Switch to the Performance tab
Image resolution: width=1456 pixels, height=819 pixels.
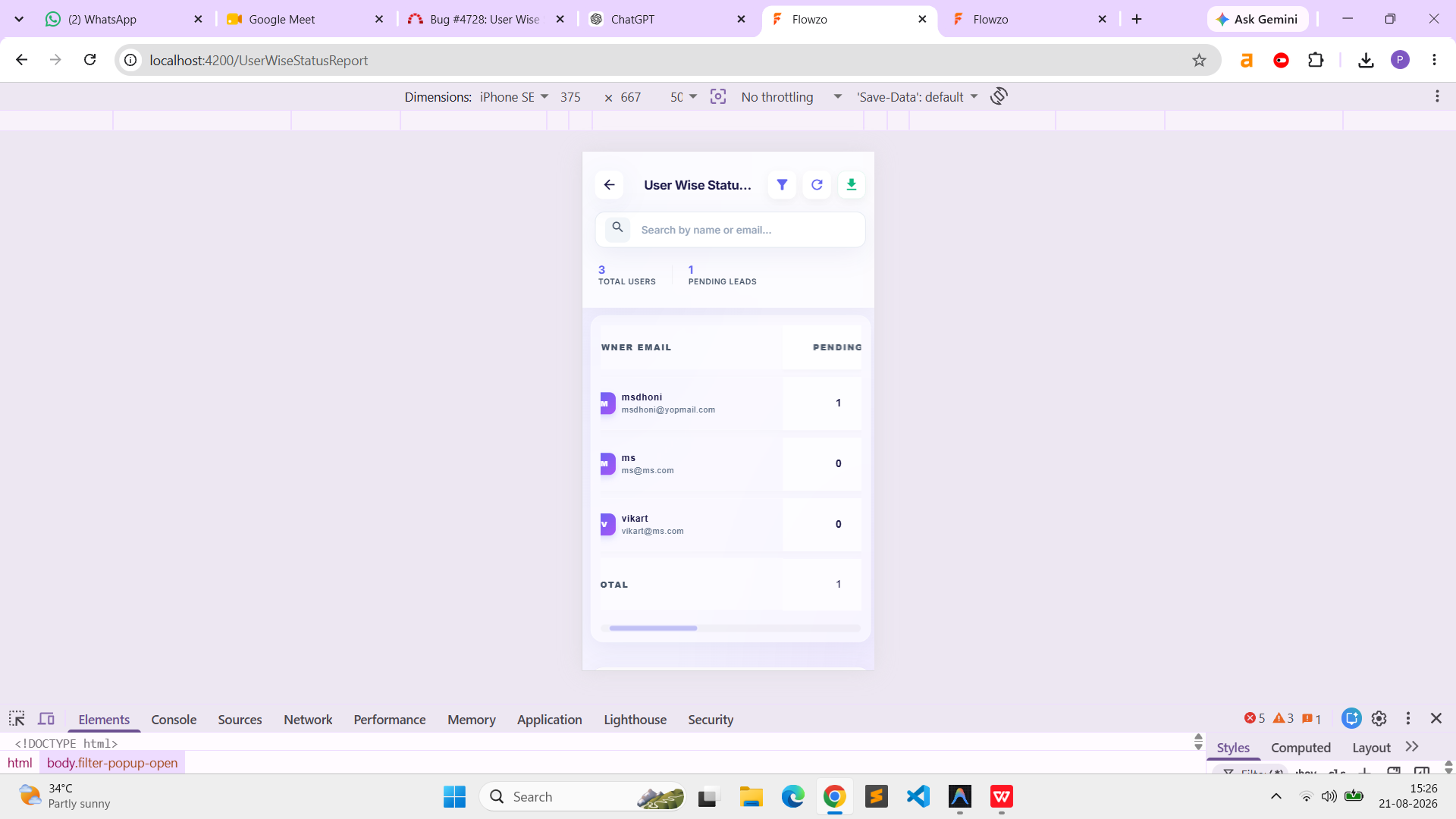[390, 720]
